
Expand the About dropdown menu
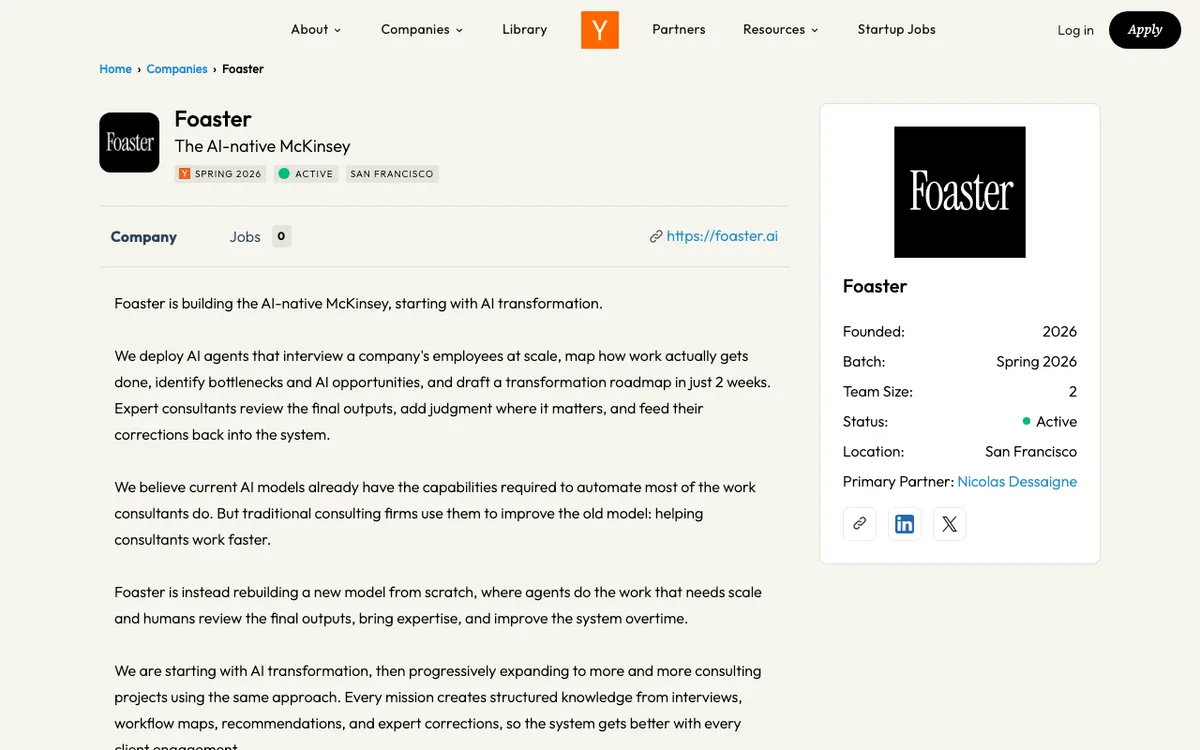click(316, 29)
